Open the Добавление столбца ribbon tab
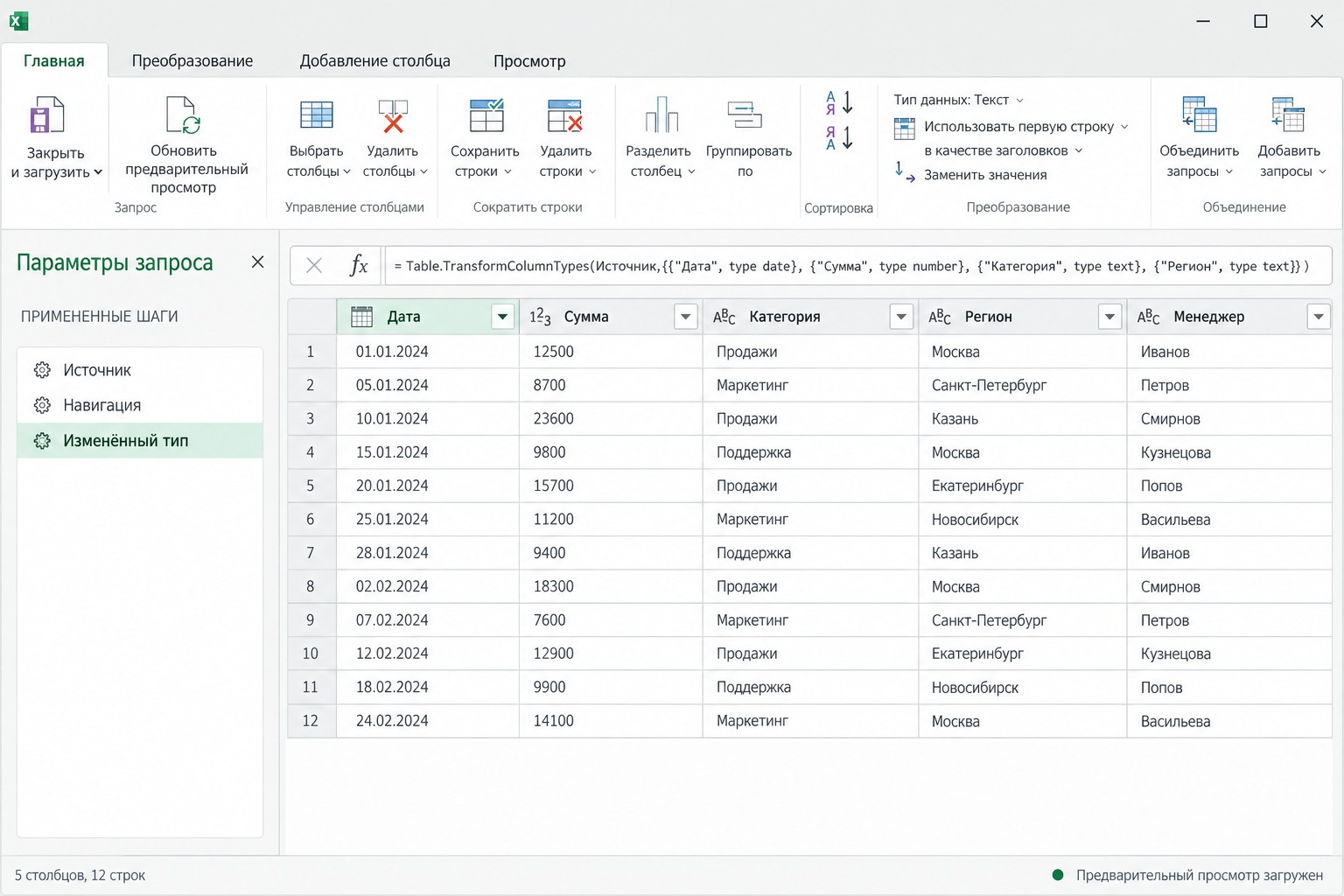Image resolution: width=1344 pixels, height=896 pixels. (374, 60)
